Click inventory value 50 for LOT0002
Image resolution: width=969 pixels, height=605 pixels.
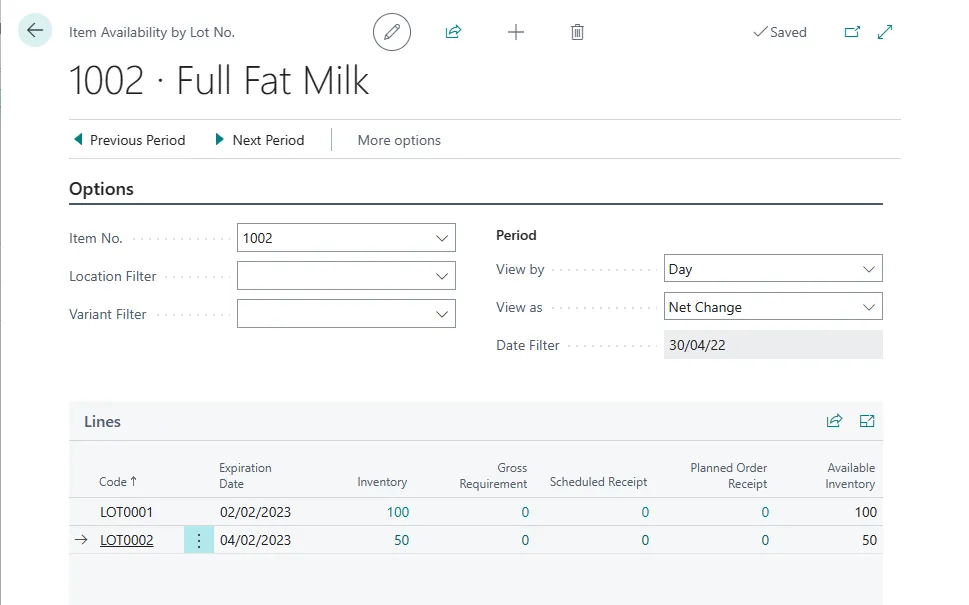pos(402,540)
